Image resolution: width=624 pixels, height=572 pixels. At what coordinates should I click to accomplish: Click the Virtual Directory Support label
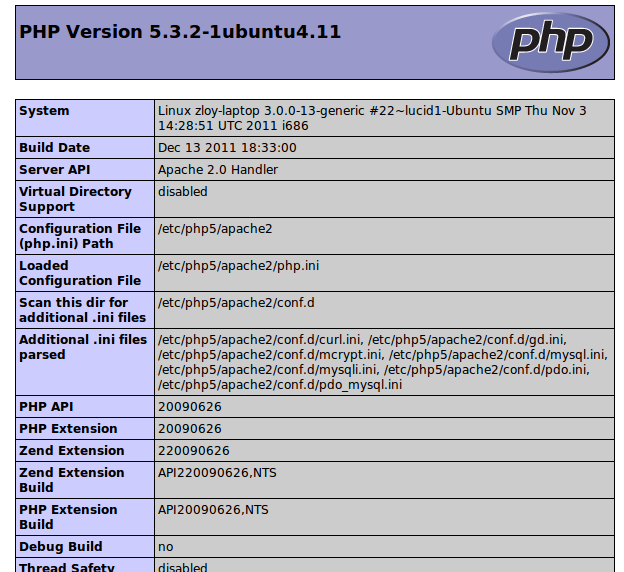(x=75, y=199)
